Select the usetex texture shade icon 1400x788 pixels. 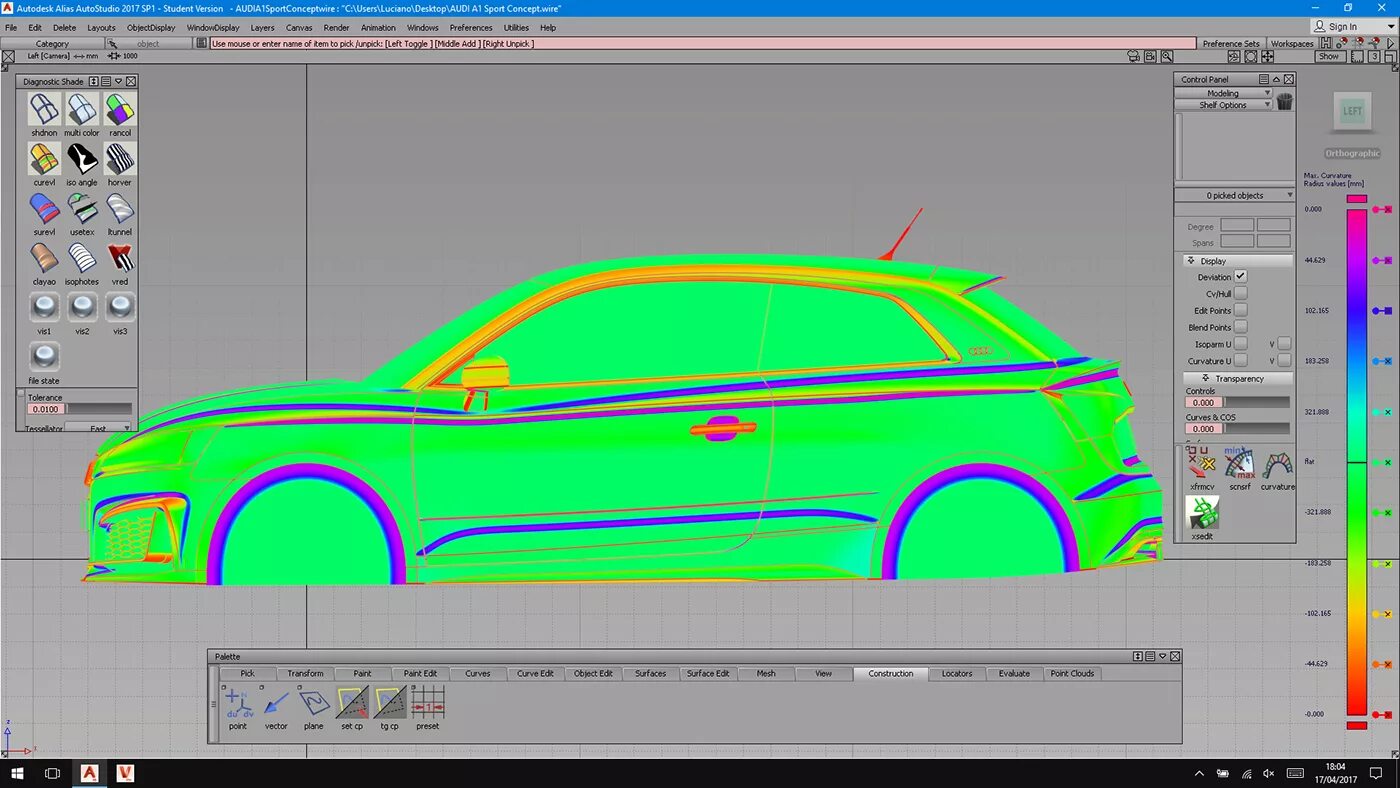[x=82, y=208]
